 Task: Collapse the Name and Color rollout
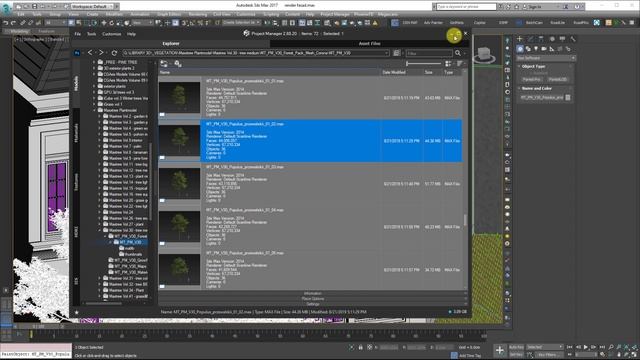(536, 88)
